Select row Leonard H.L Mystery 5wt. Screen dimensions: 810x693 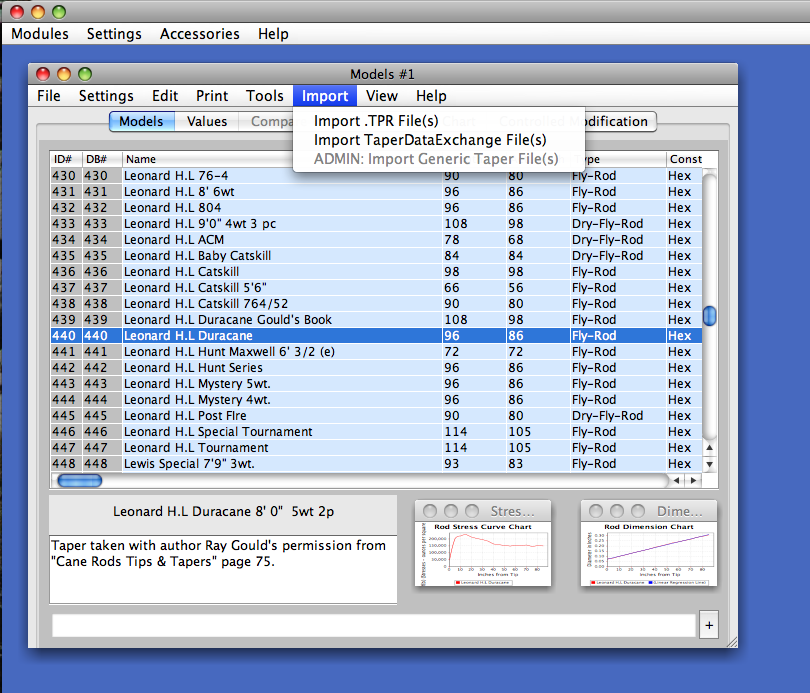click(376, 384)
